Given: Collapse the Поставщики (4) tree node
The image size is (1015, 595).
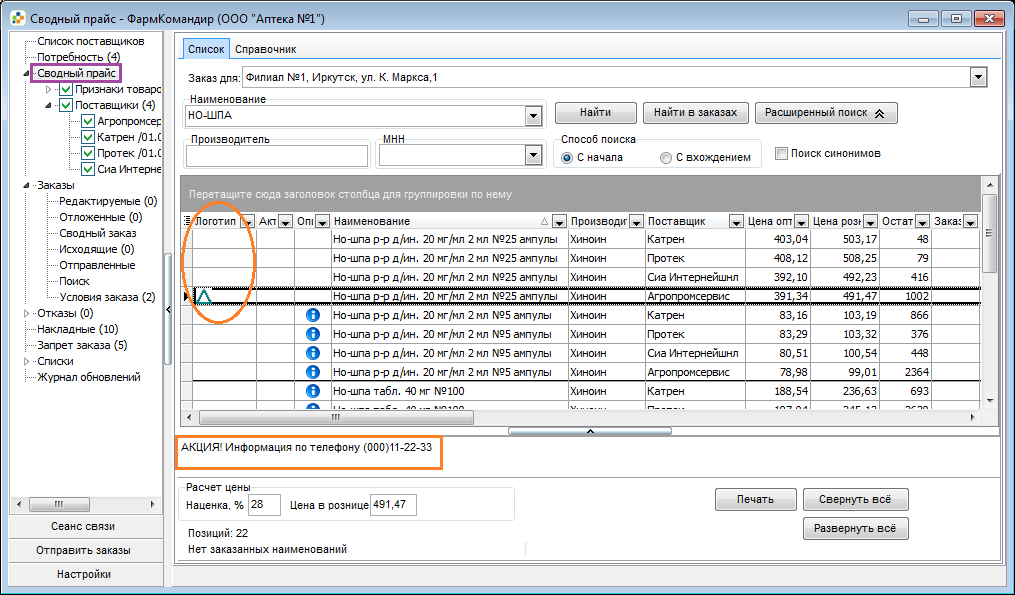Looking at the screenshot, I should 49,106.
